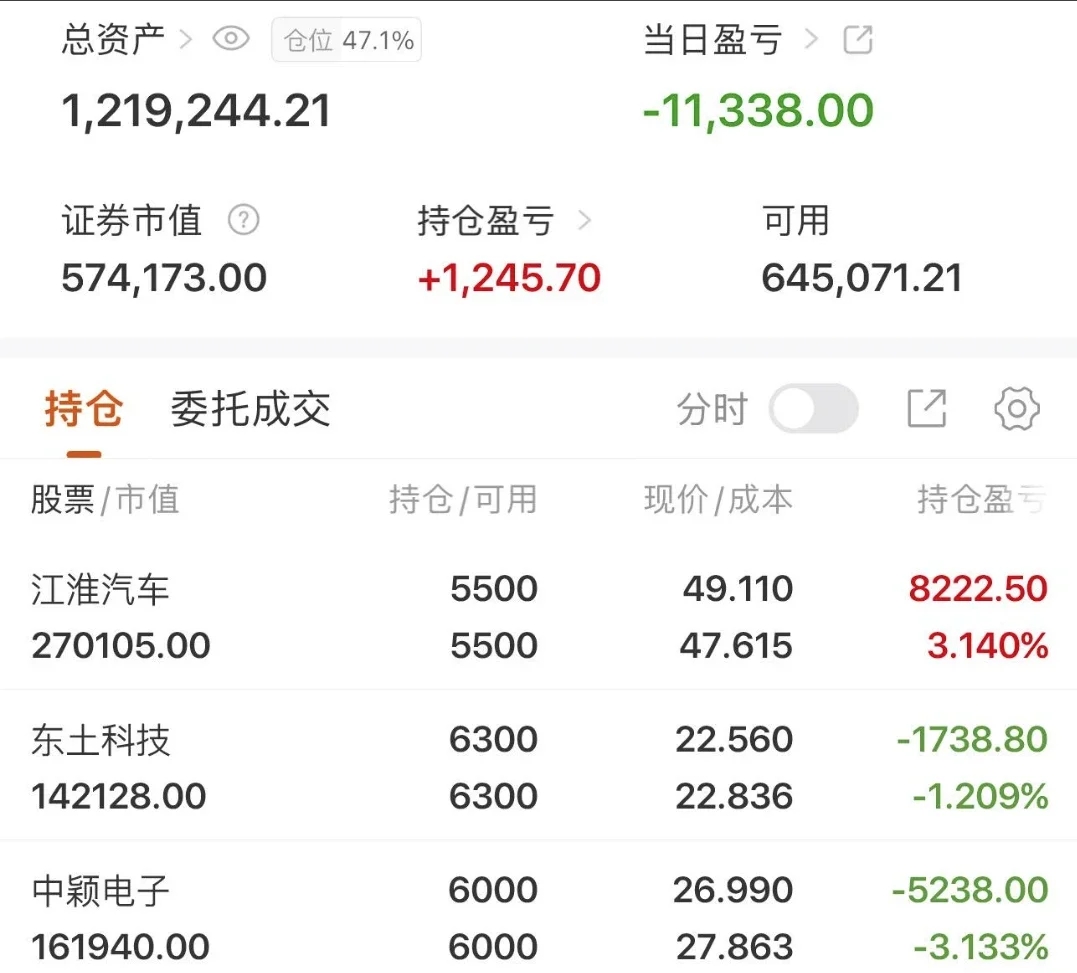This screenshot has height=973, width=1077.
Task: Expand 总资产 details chevron
Action: coord(185,39)
